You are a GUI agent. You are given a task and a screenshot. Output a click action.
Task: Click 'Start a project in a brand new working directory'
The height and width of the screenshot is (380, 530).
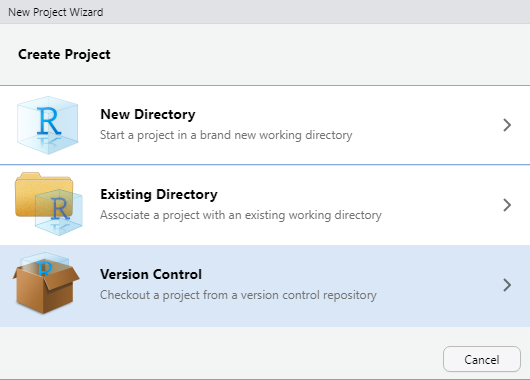point(226,135)
